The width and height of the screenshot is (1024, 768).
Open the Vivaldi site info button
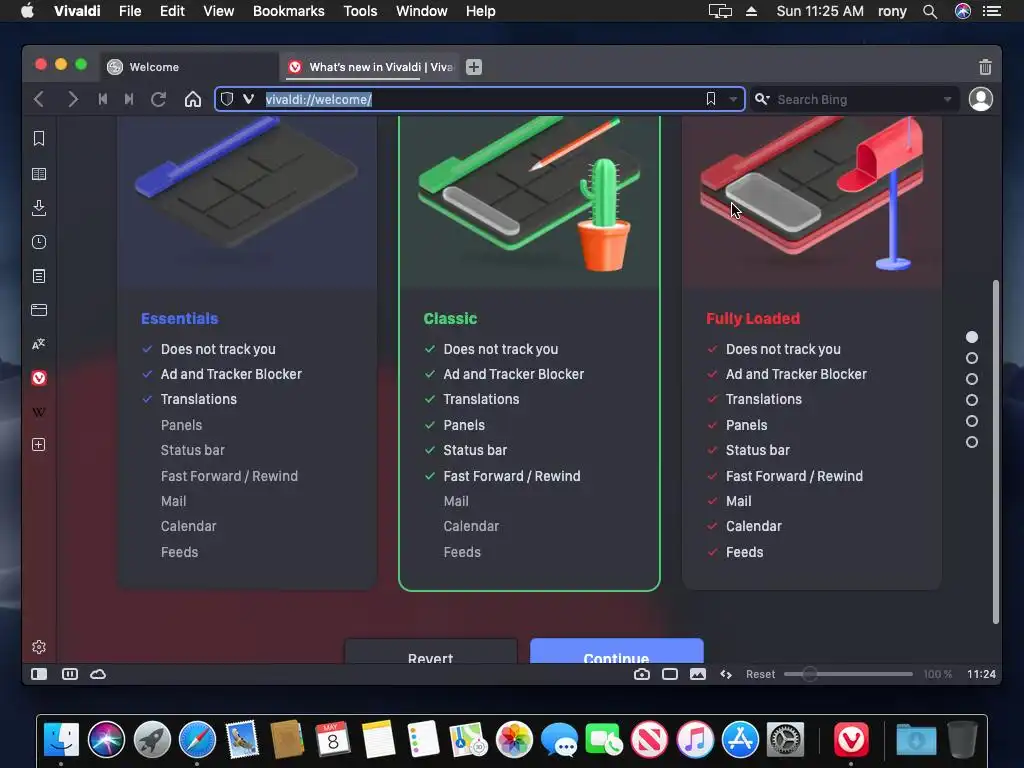(x=248, y=99)
